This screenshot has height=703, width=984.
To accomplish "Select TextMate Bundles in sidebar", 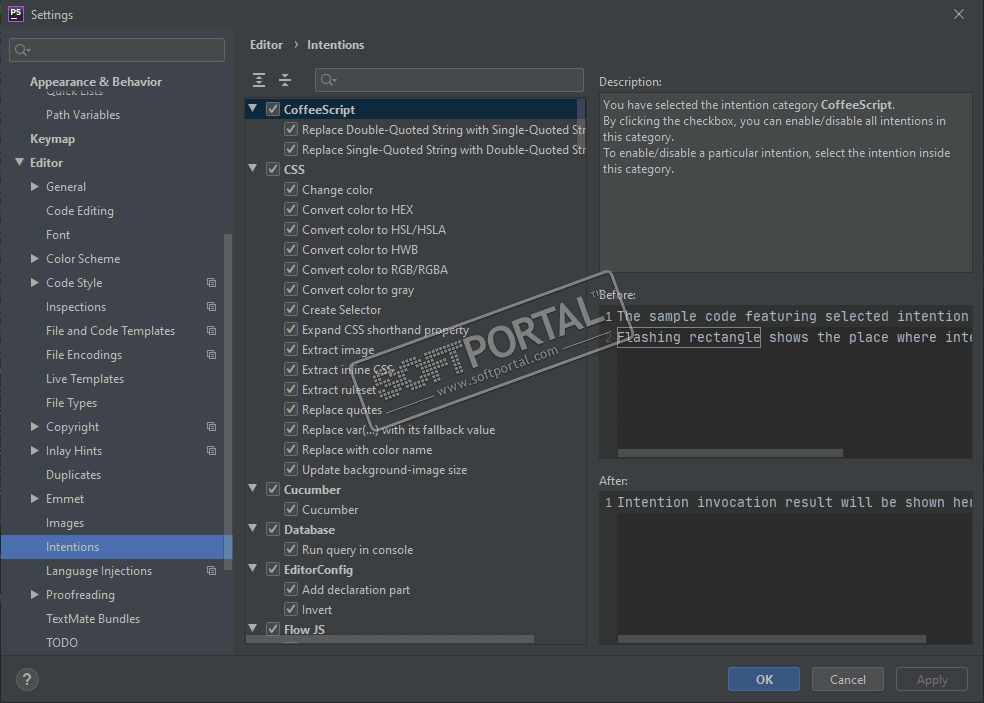I will click(x=93, y=619).
